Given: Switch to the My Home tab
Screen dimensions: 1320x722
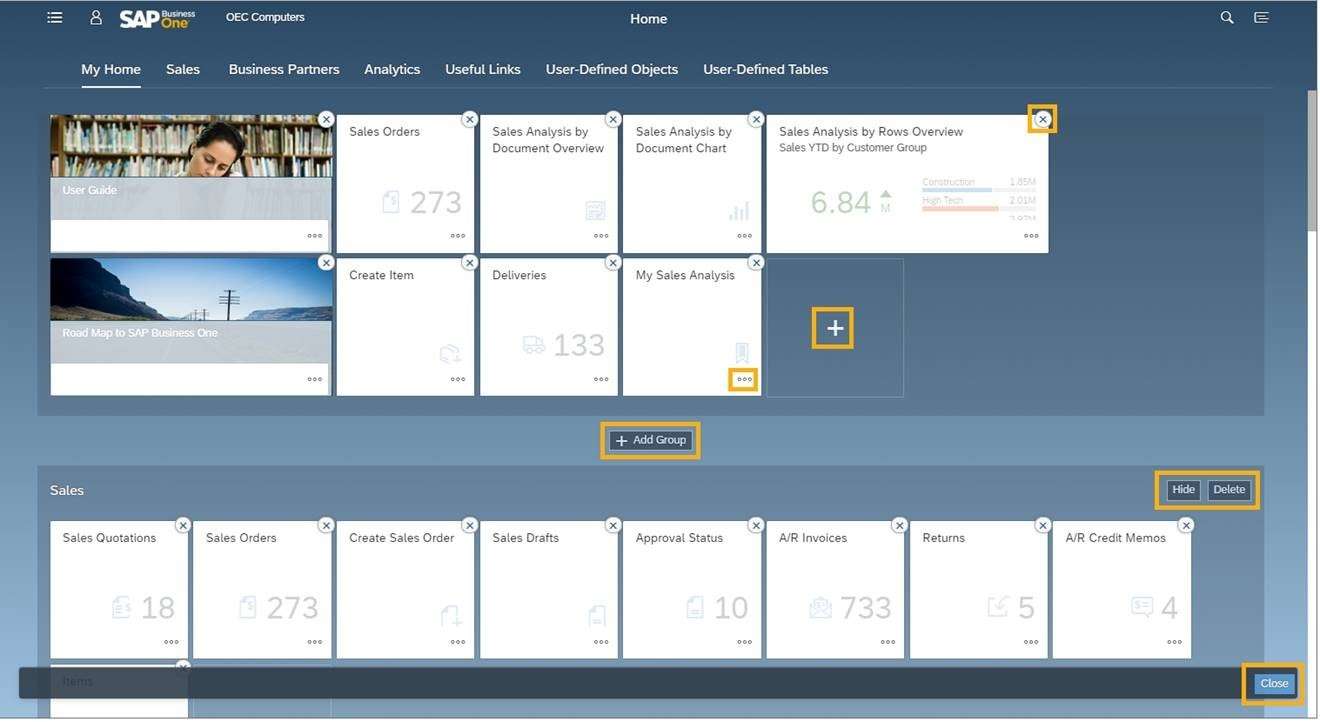Looking at the screenshot, I should pos(111,70).
